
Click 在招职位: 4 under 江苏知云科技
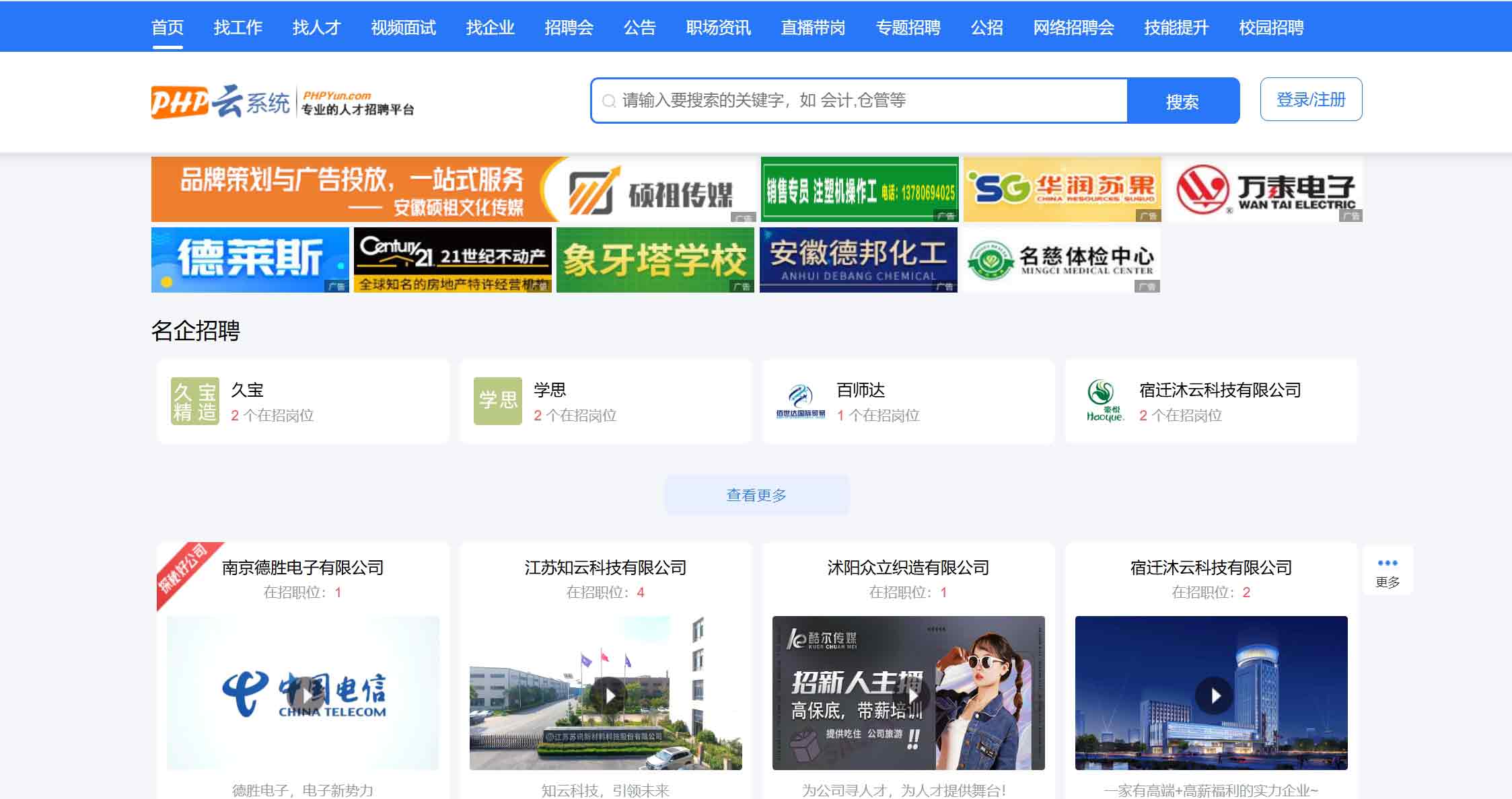[606, 593]
